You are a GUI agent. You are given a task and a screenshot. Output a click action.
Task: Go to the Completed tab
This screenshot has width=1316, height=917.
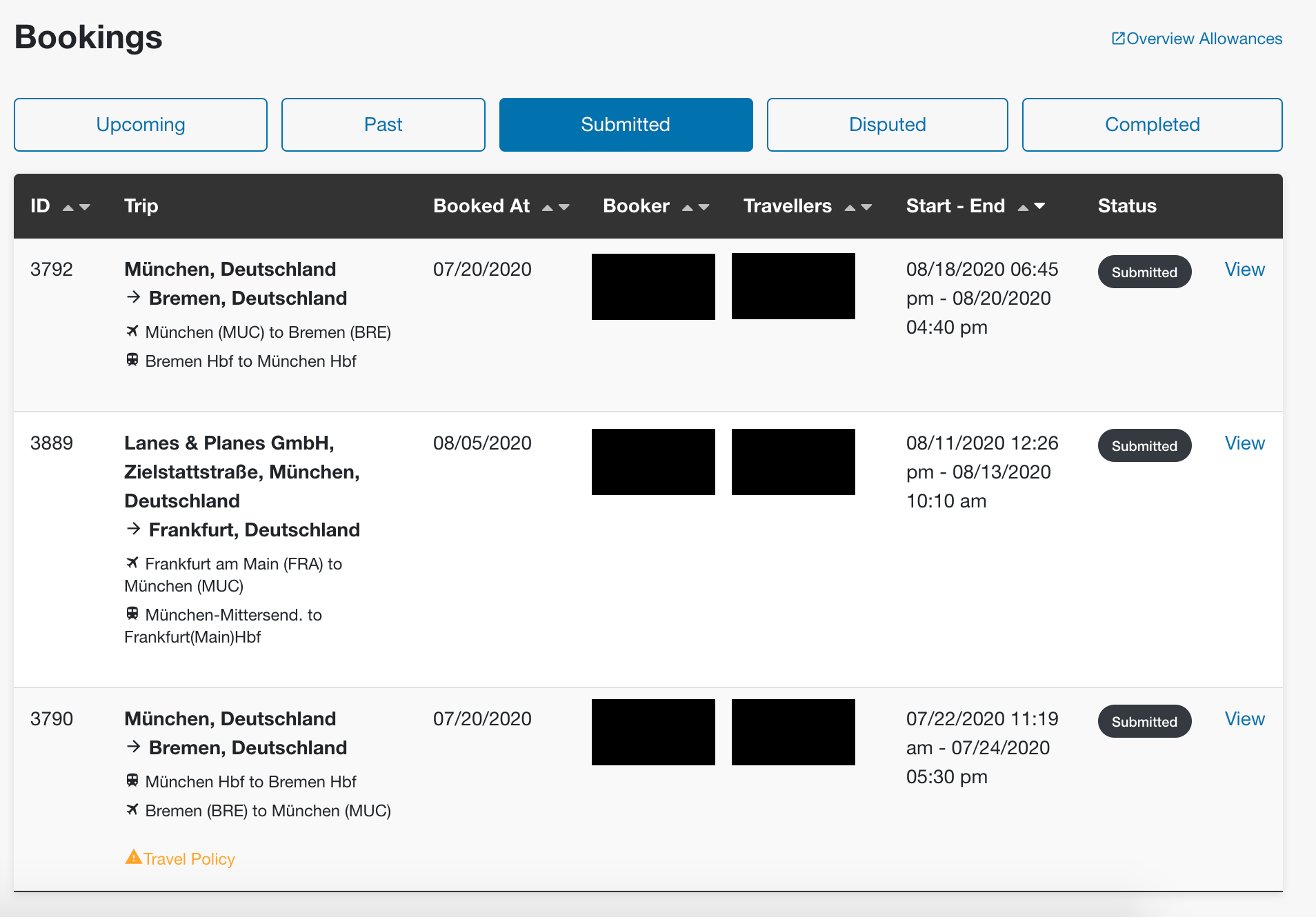1153,125
